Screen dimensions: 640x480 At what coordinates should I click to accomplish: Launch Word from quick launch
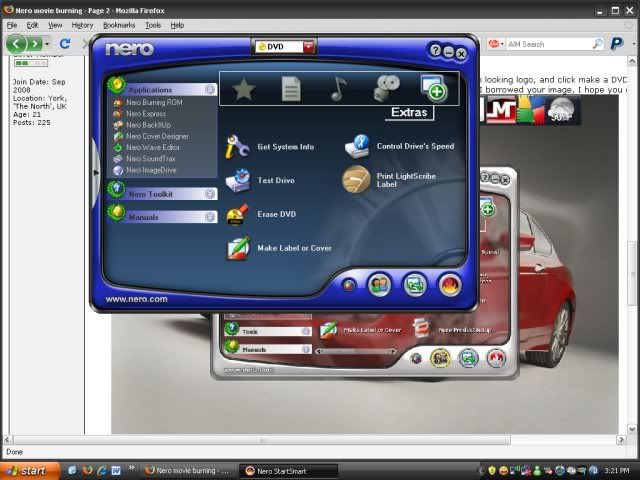tap(116, 471)
